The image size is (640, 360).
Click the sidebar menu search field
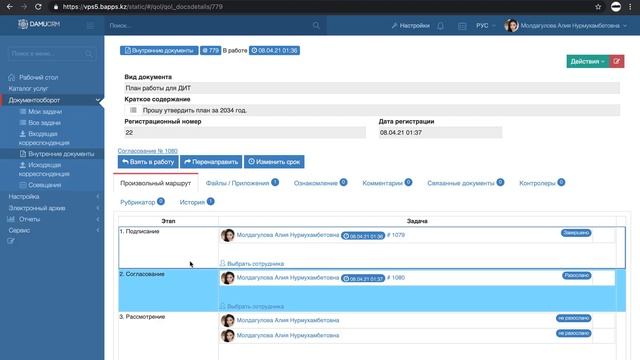point(52,53)
